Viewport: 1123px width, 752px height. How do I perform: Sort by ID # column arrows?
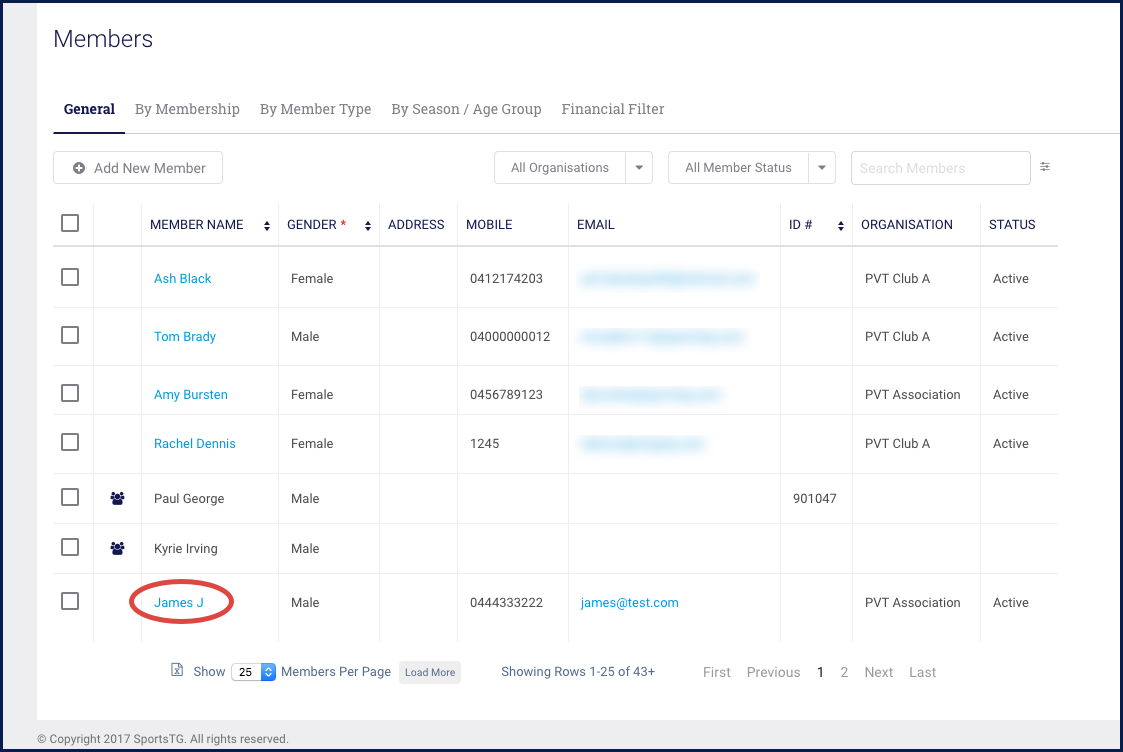(840, 226)
